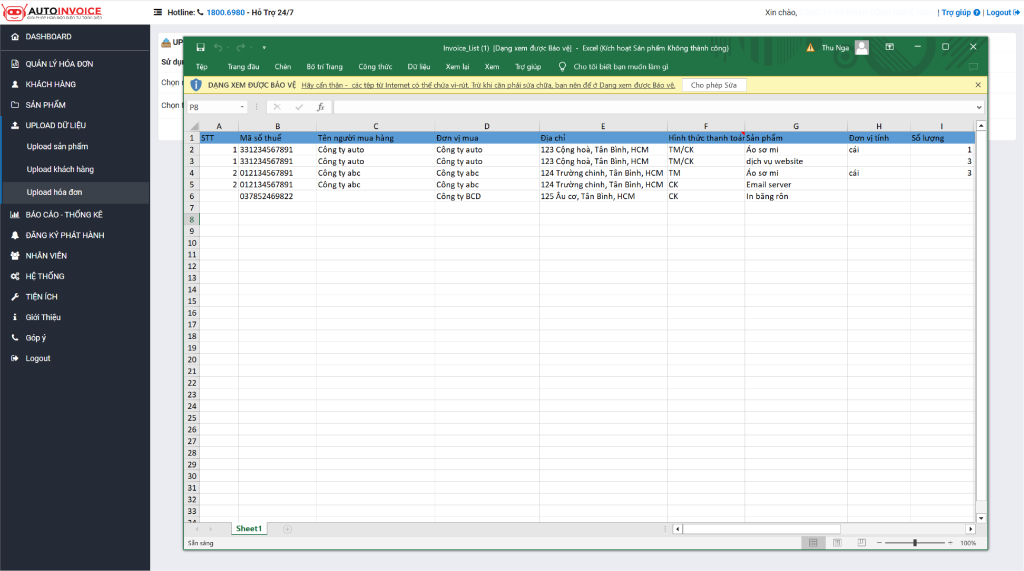
Task: Click the Cho phép Sửa button
Action: 714,85
